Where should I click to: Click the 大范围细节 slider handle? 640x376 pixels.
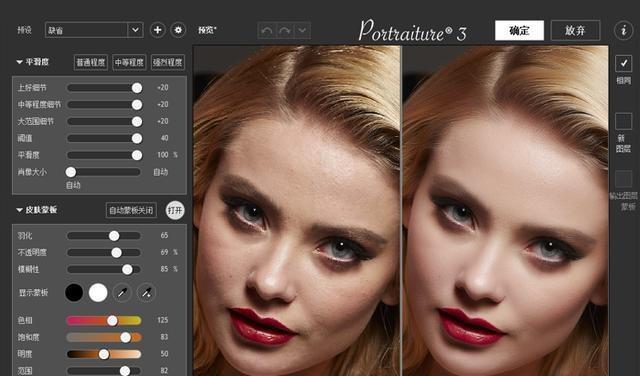click(x=137, y=122)
